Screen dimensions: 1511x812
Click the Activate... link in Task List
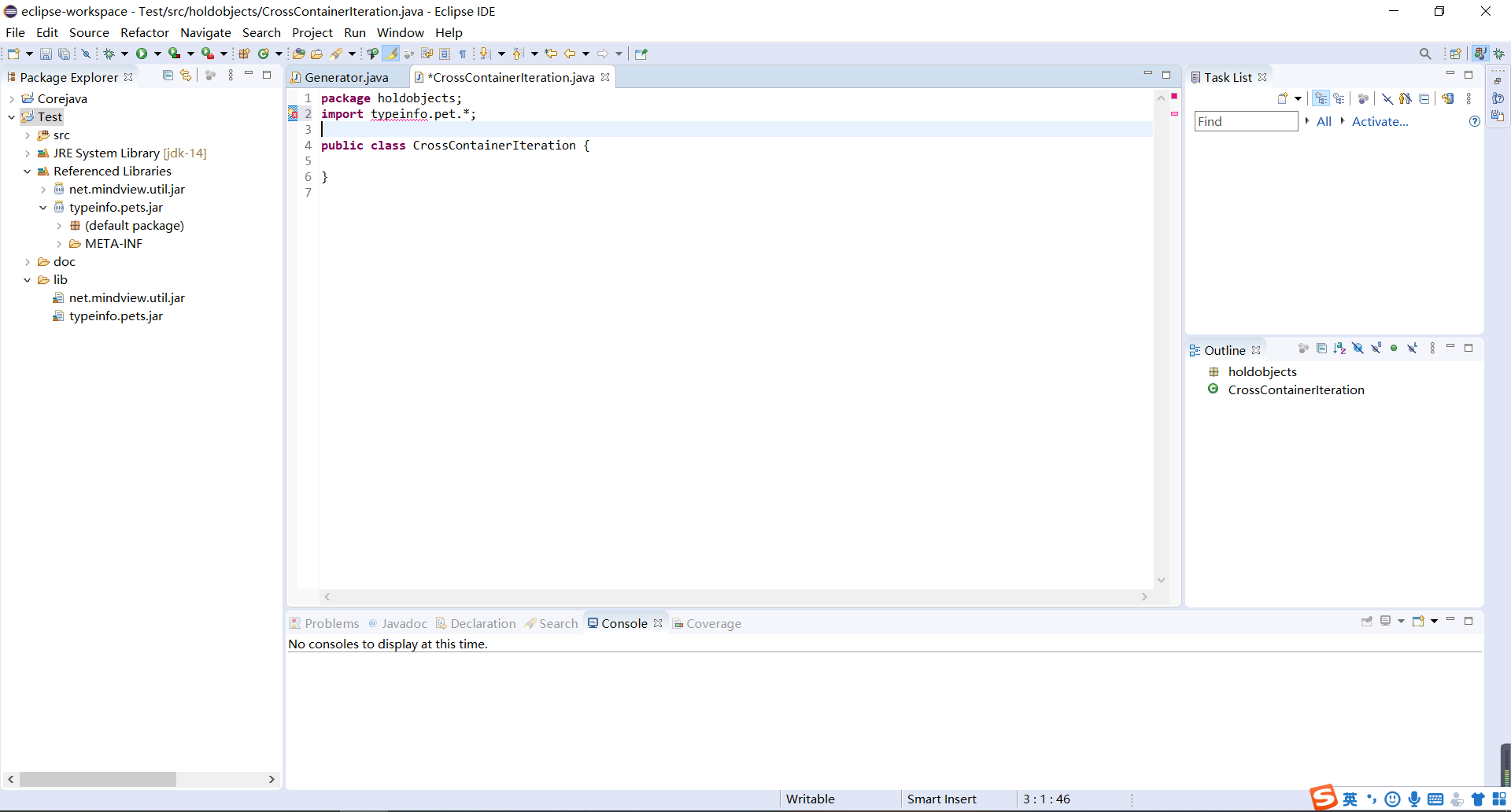tap(1380, 121)
